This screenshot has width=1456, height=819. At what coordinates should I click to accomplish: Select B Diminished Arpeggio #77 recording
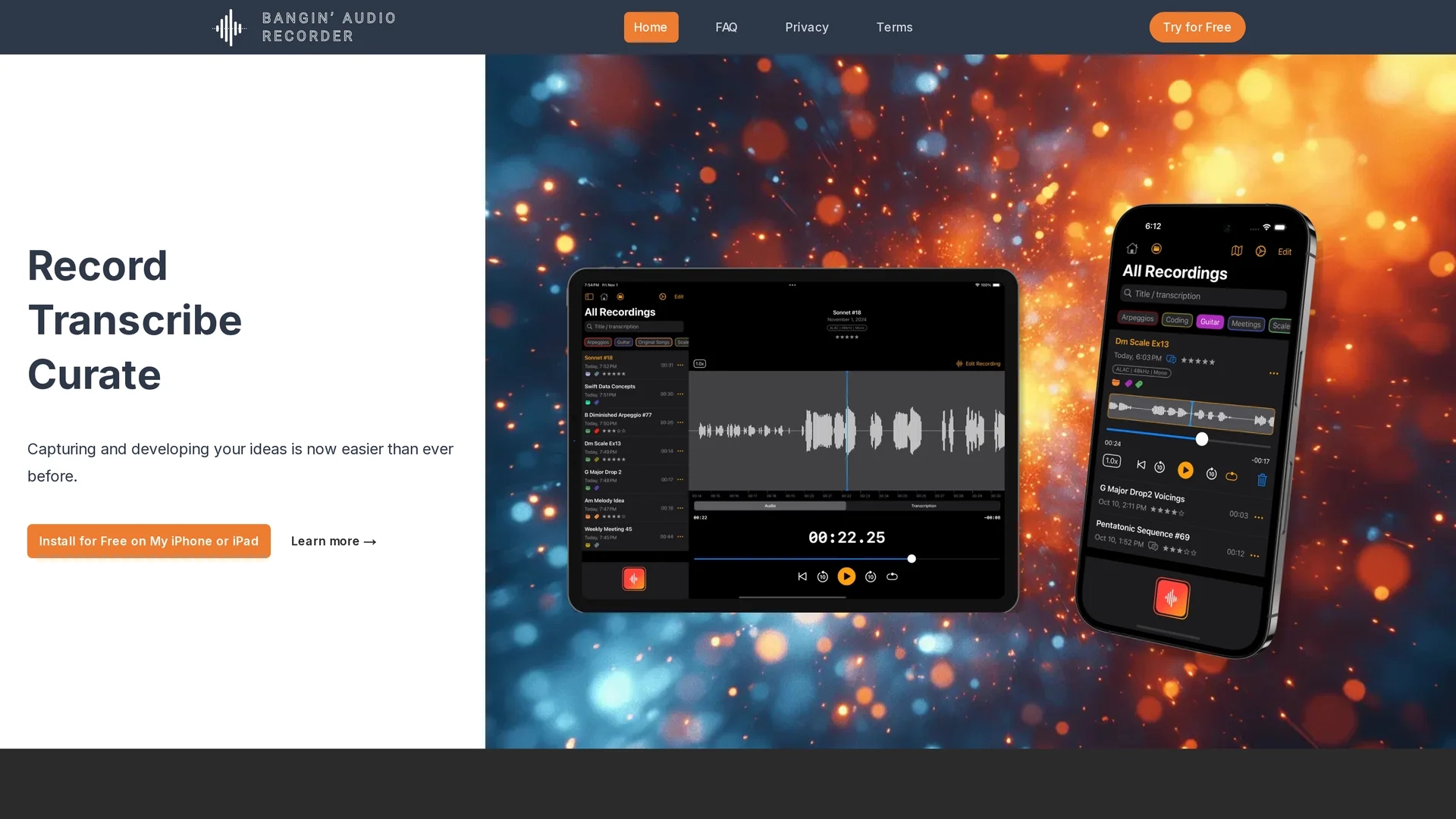click(635, 422)
